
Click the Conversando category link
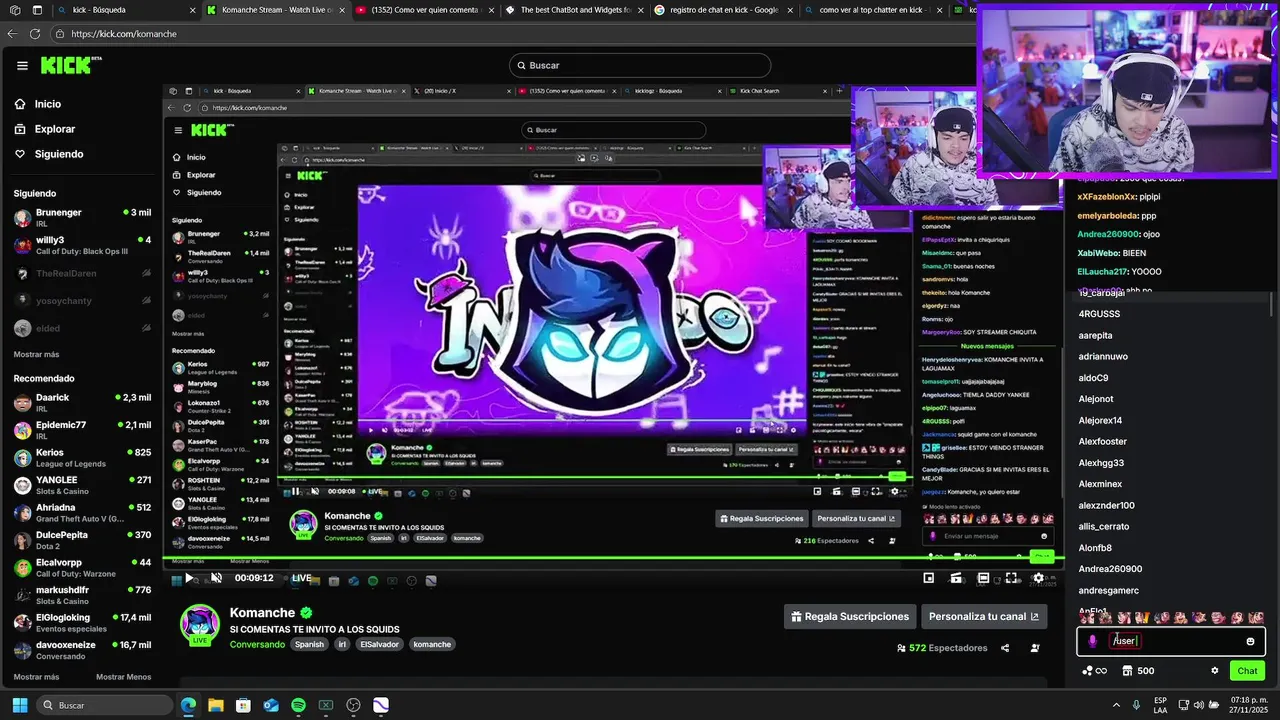[257, 645]
